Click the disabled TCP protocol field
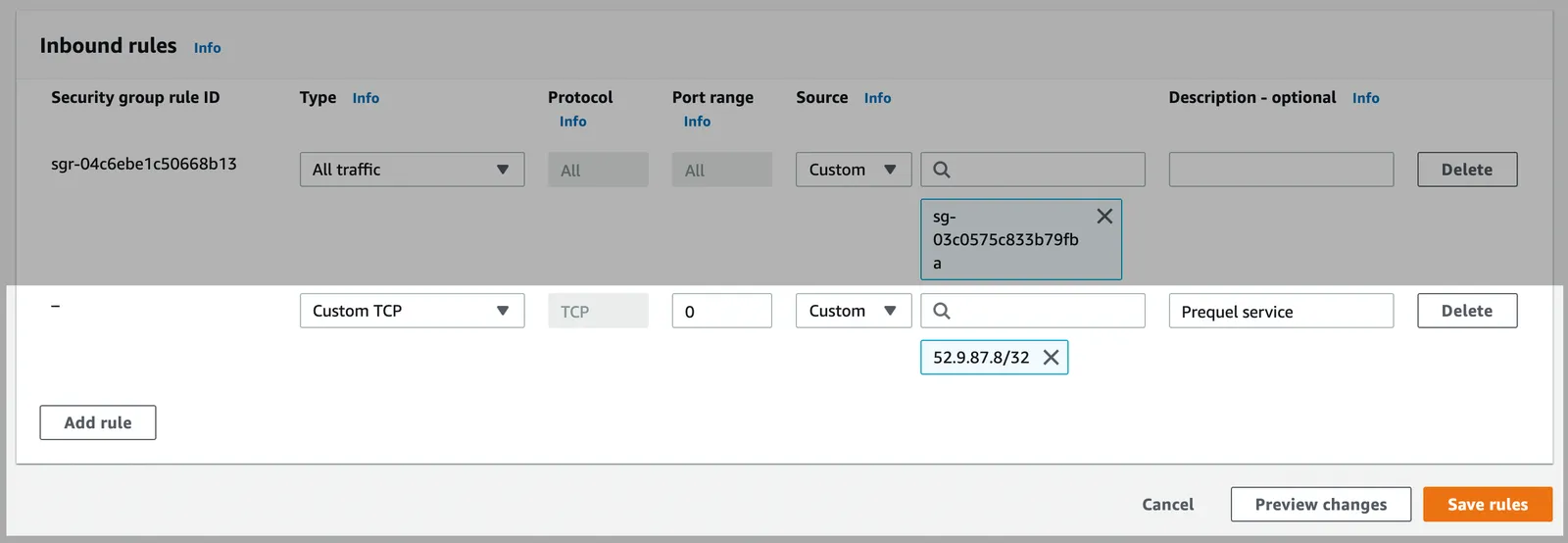Screen dimensions: 1568x543 pyautogui.click(x=598, y=311)
